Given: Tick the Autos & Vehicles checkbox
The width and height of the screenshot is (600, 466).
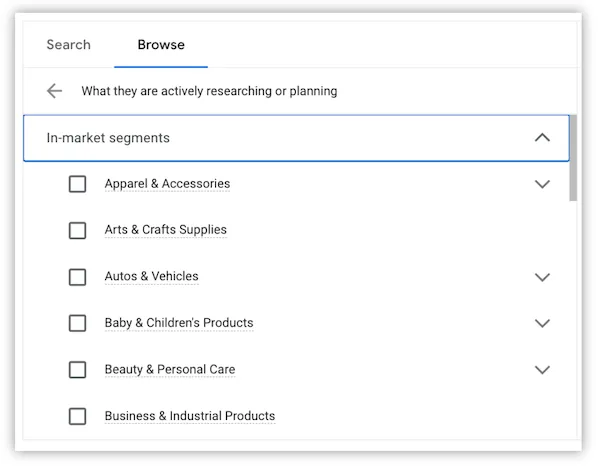Looking at the screenshot, I should point(77,277).
